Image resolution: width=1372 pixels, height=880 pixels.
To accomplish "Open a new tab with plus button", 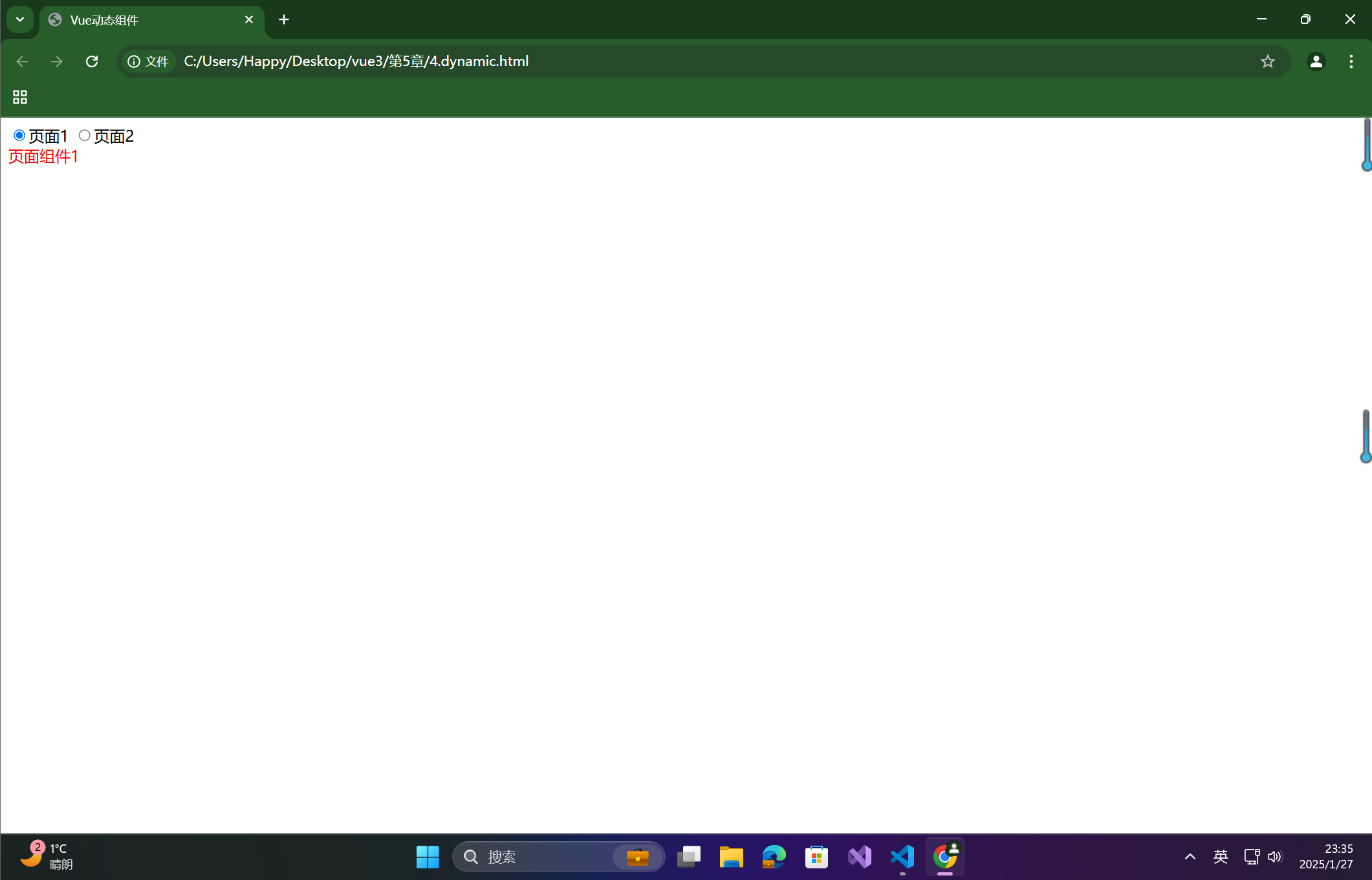I will pos(284,20).
